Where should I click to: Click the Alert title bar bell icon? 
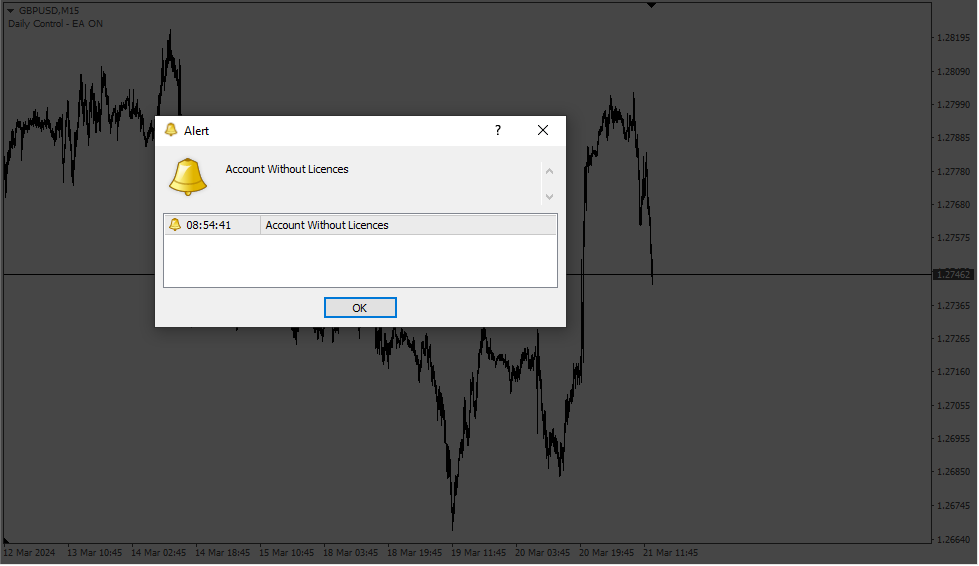[x=170, y=130]
